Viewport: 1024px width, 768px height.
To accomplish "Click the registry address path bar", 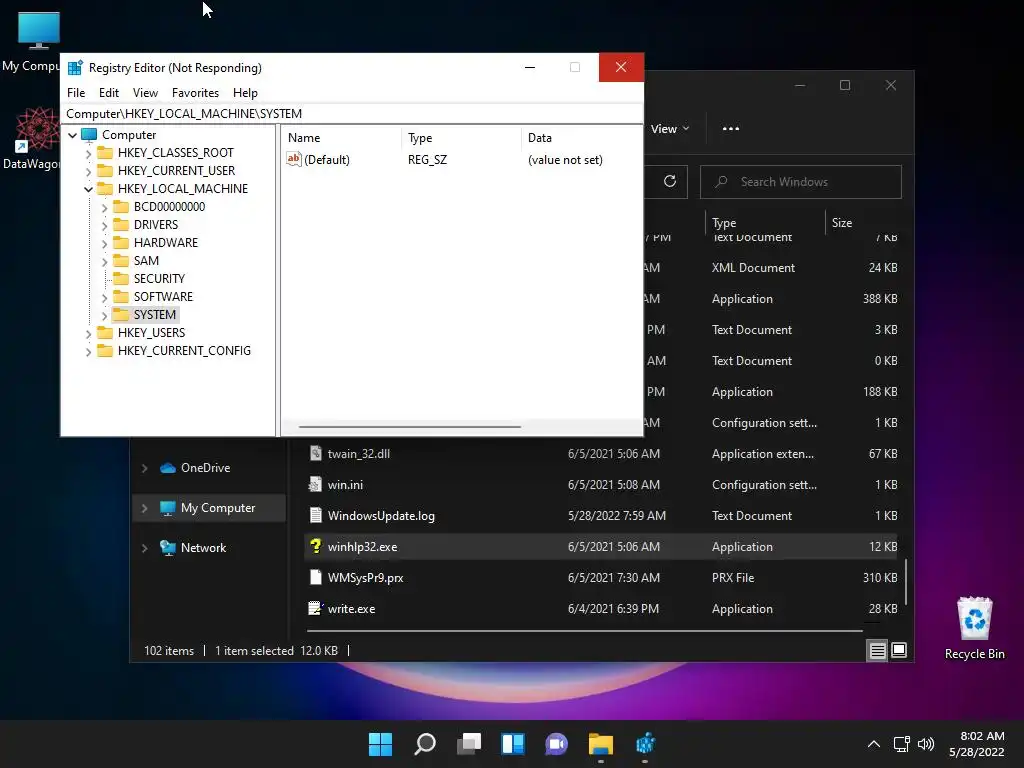I will pos(351,114).
